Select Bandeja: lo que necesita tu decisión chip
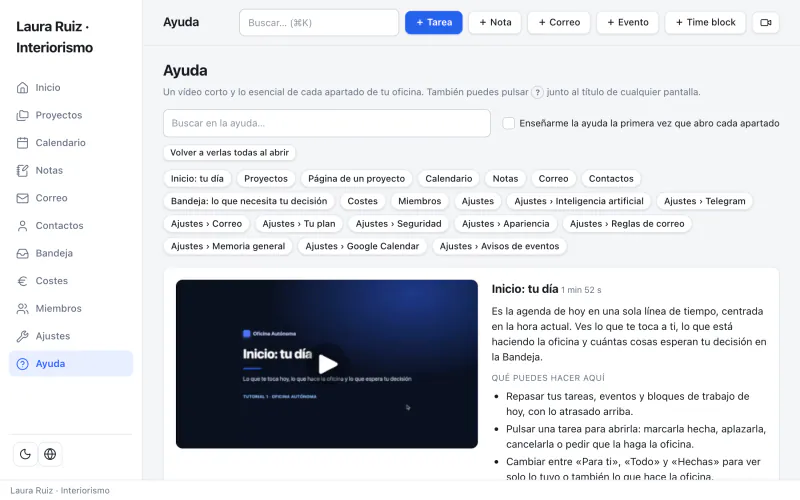 (249, 201)
